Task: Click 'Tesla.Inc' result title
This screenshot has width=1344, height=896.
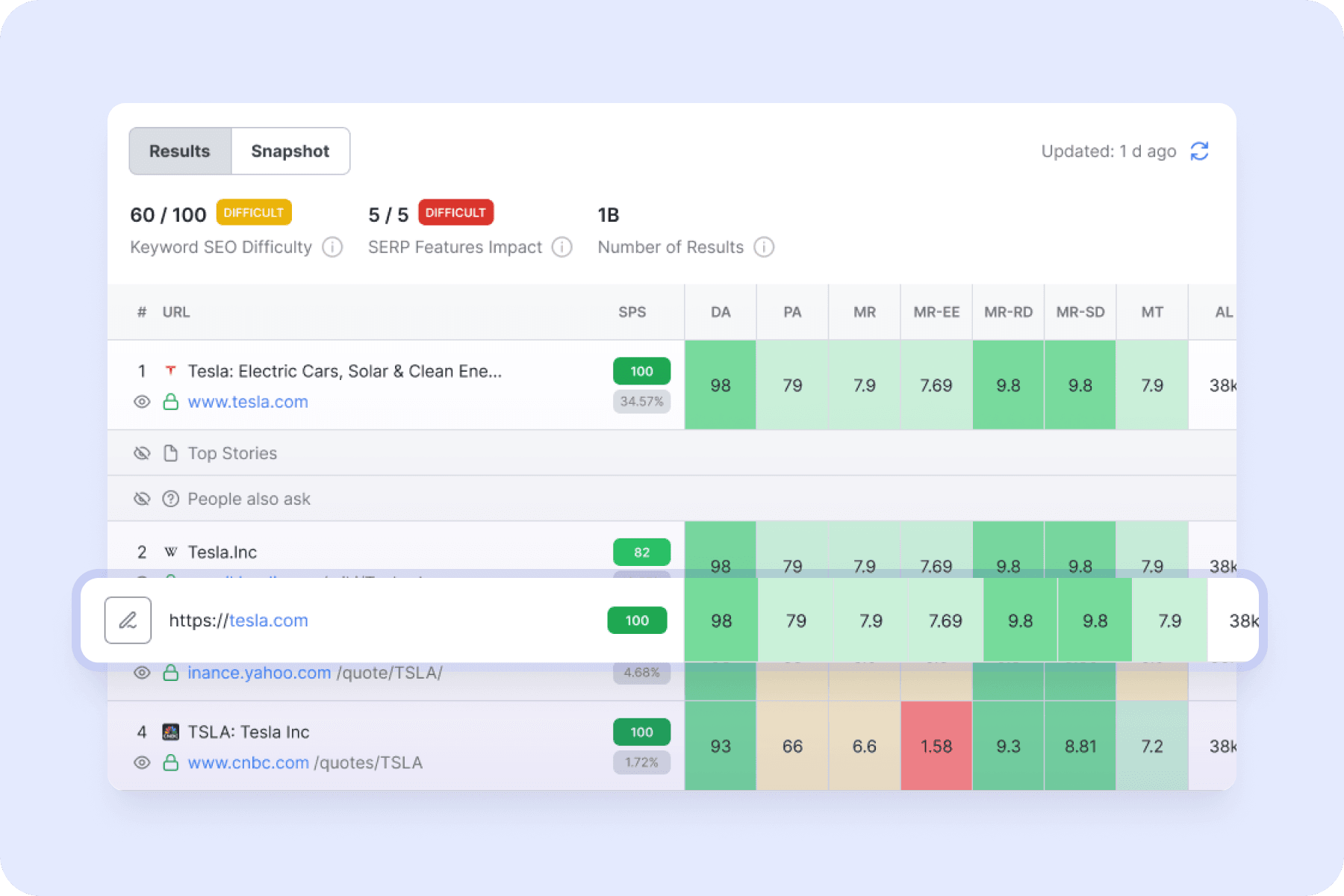Action: click(x=222, y=552)
